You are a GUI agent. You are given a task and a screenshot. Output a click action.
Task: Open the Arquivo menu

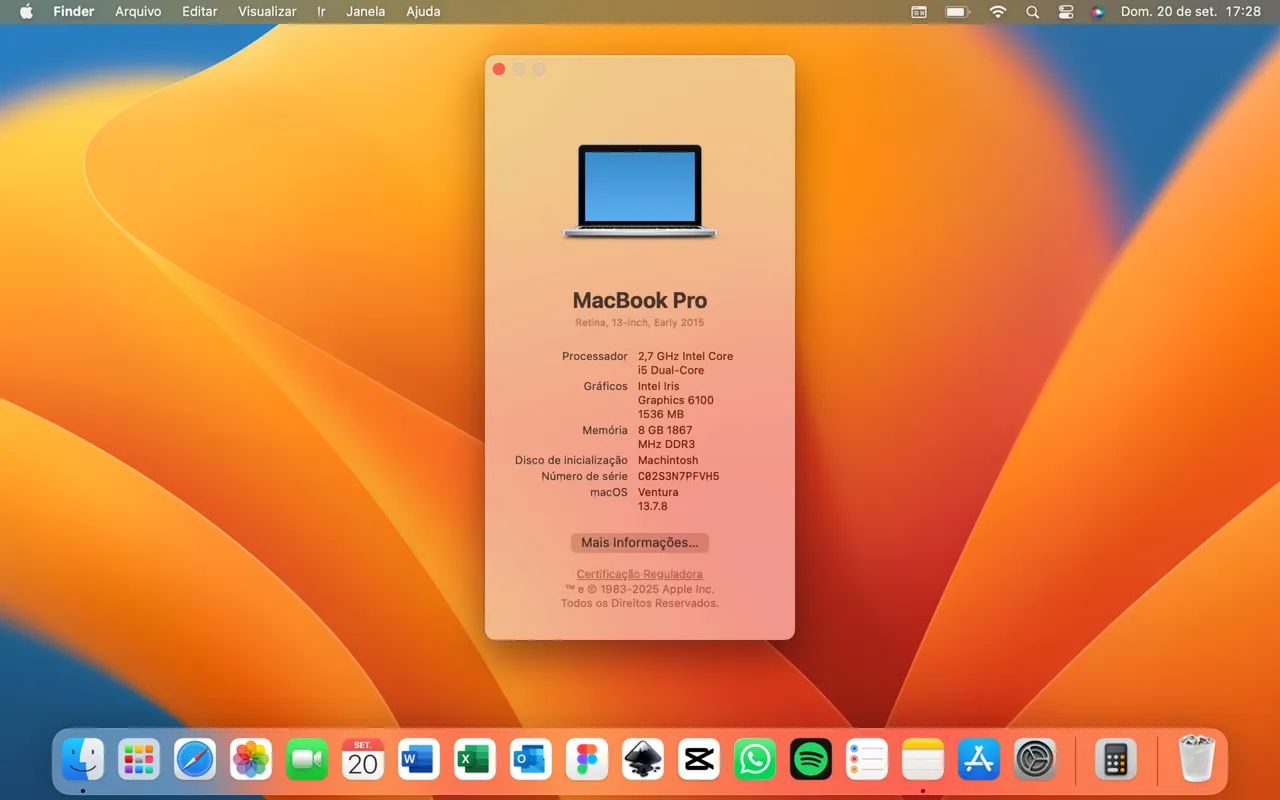138,12
